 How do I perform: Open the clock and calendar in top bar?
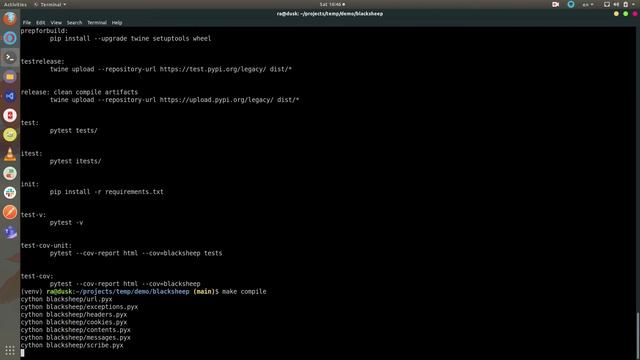(x=332, y=4)
